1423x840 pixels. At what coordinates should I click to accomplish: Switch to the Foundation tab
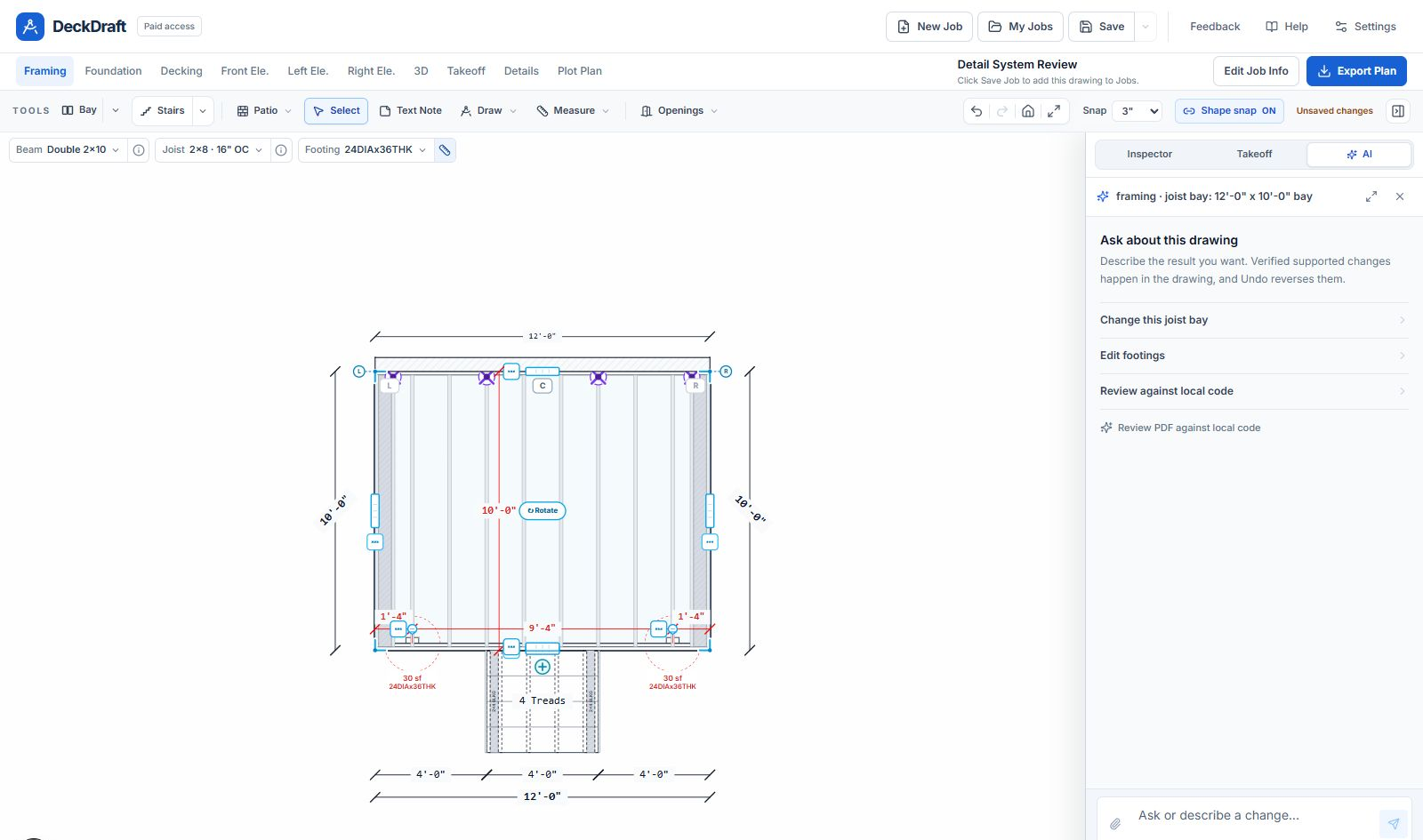(113, 71)
